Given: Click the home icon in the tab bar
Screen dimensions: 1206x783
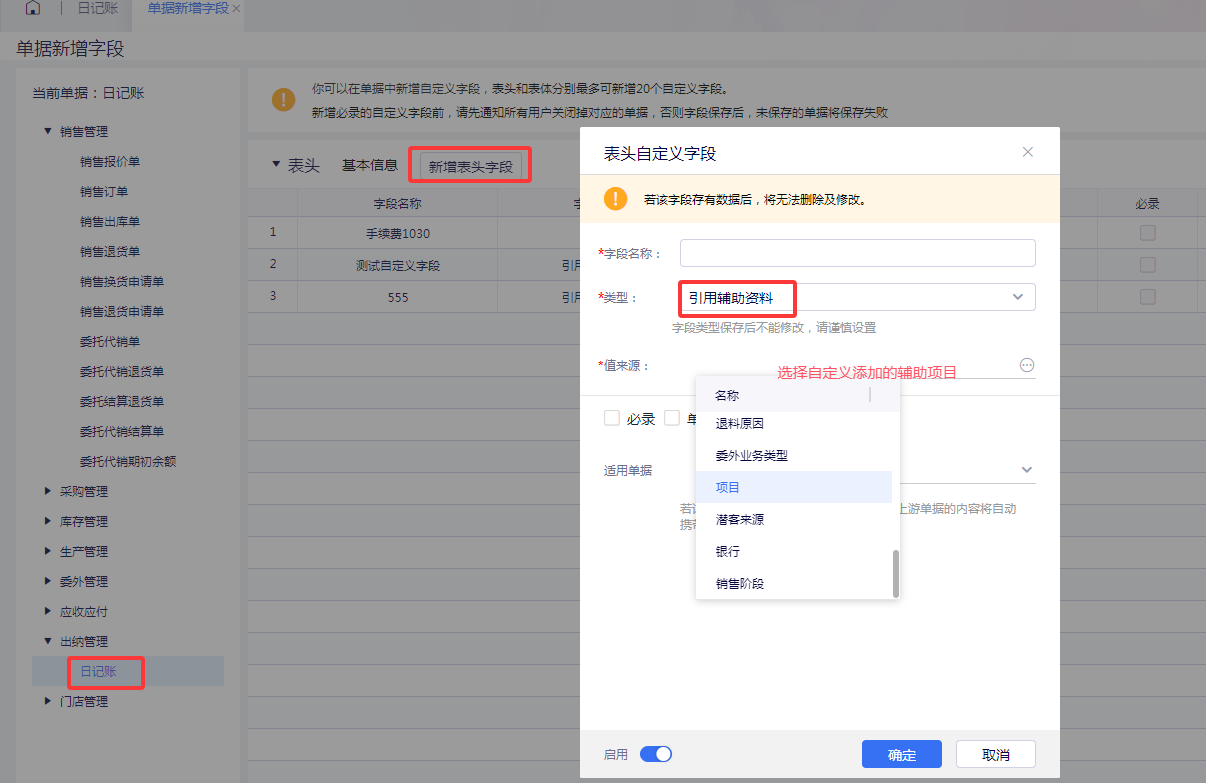Looking at the screenshot, I should pos(33,9).
